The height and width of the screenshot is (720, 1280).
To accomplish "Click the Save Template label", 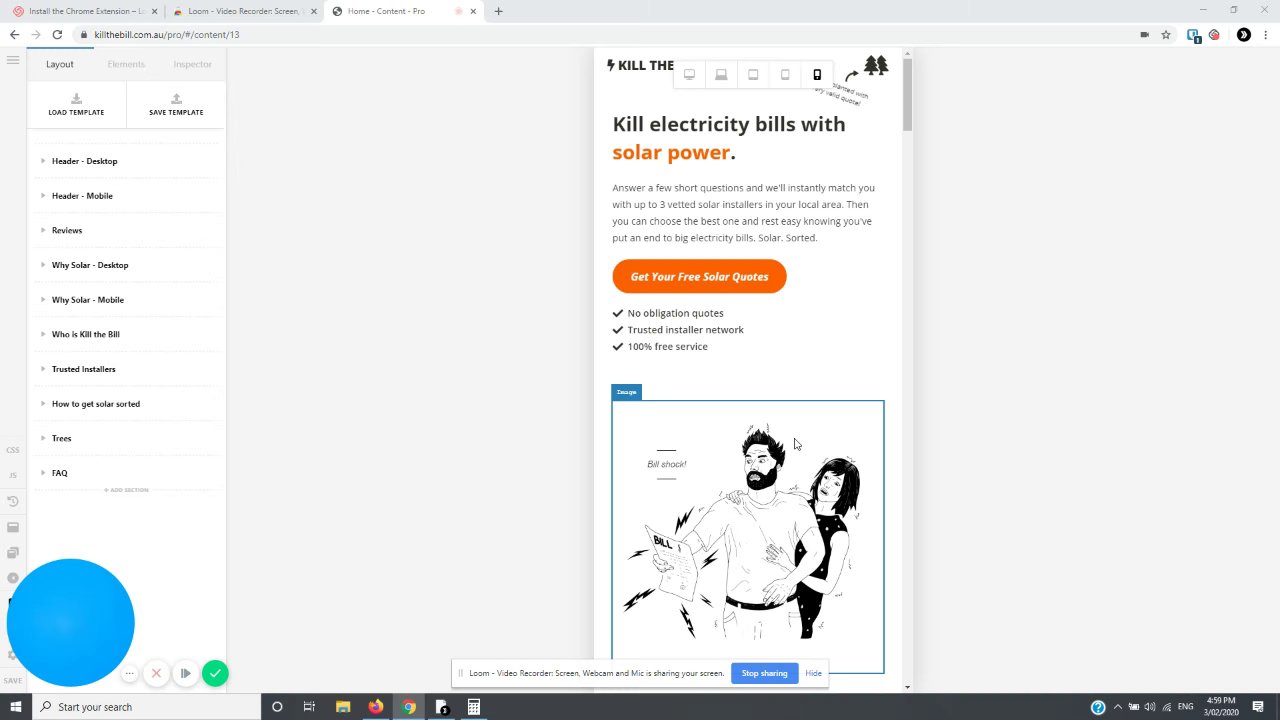I will pyautogui.click(x=176, y=112).
